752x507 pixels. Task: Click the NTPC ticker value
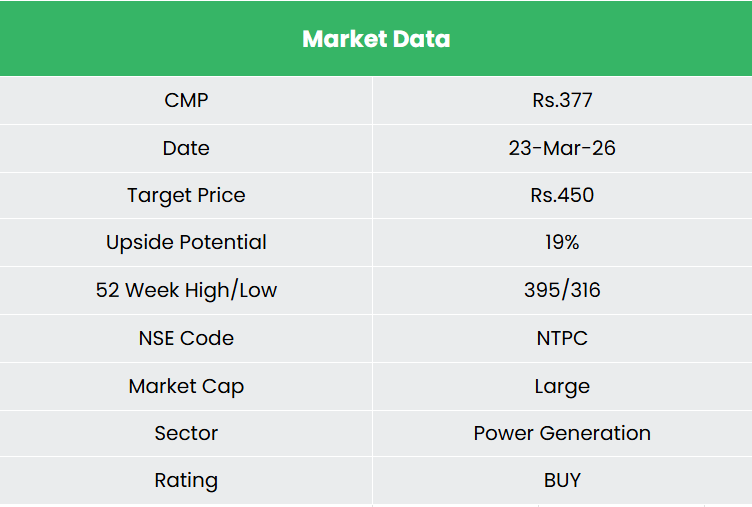point(562,338)
